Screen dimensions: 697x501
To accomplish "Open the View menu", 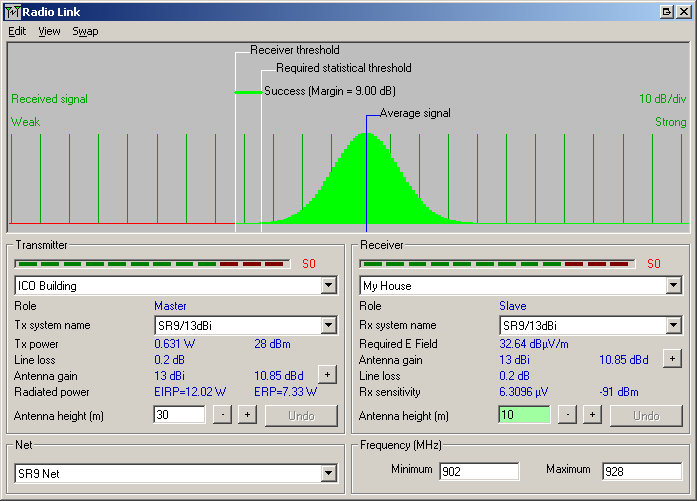I will coord(49,31).
